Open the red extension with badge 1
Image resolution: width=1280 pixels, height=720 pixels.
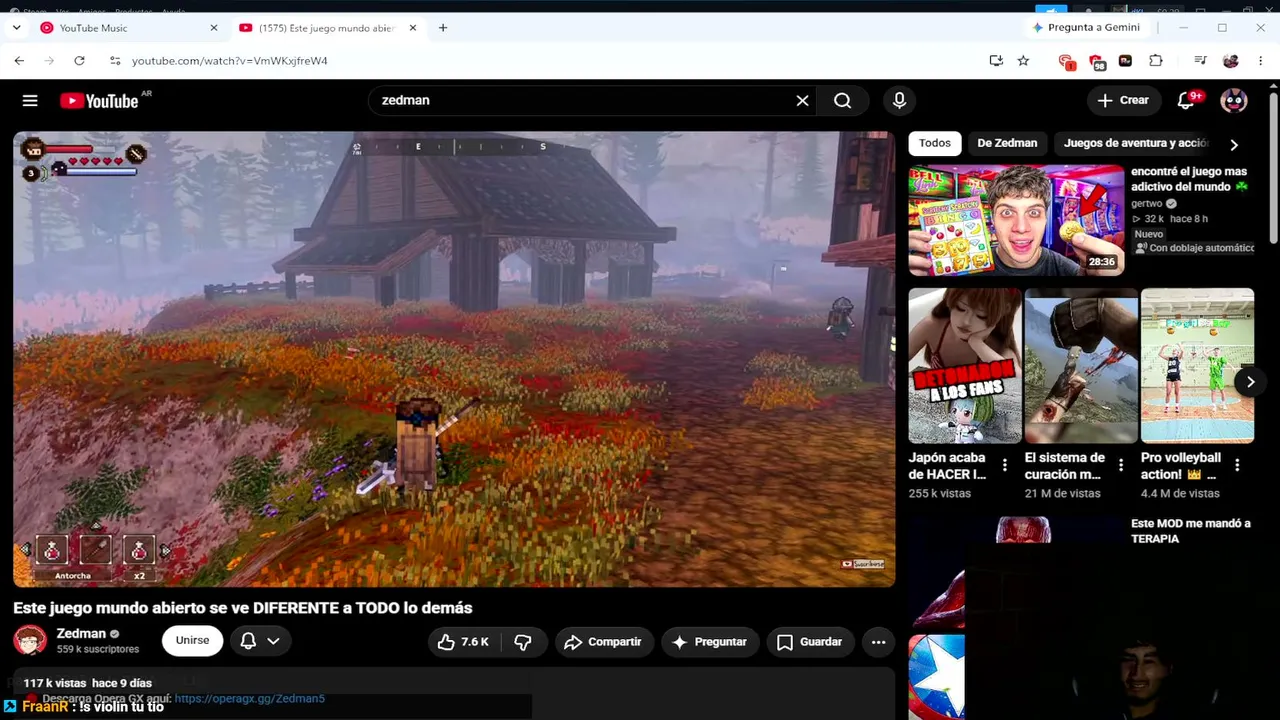tap(1066, 61)
